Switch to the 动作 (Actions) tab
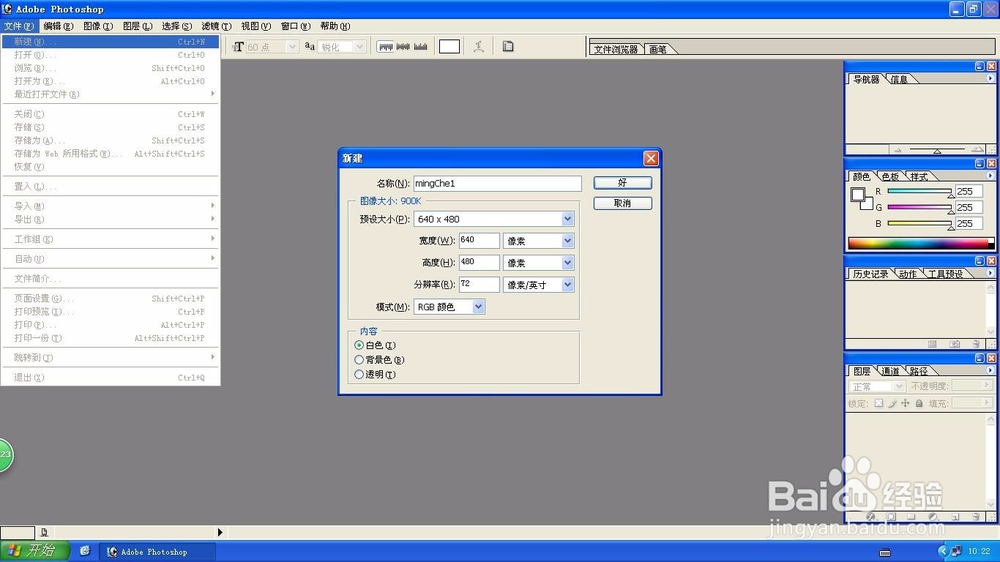The image size is (1000, 562). pos(908,274)
